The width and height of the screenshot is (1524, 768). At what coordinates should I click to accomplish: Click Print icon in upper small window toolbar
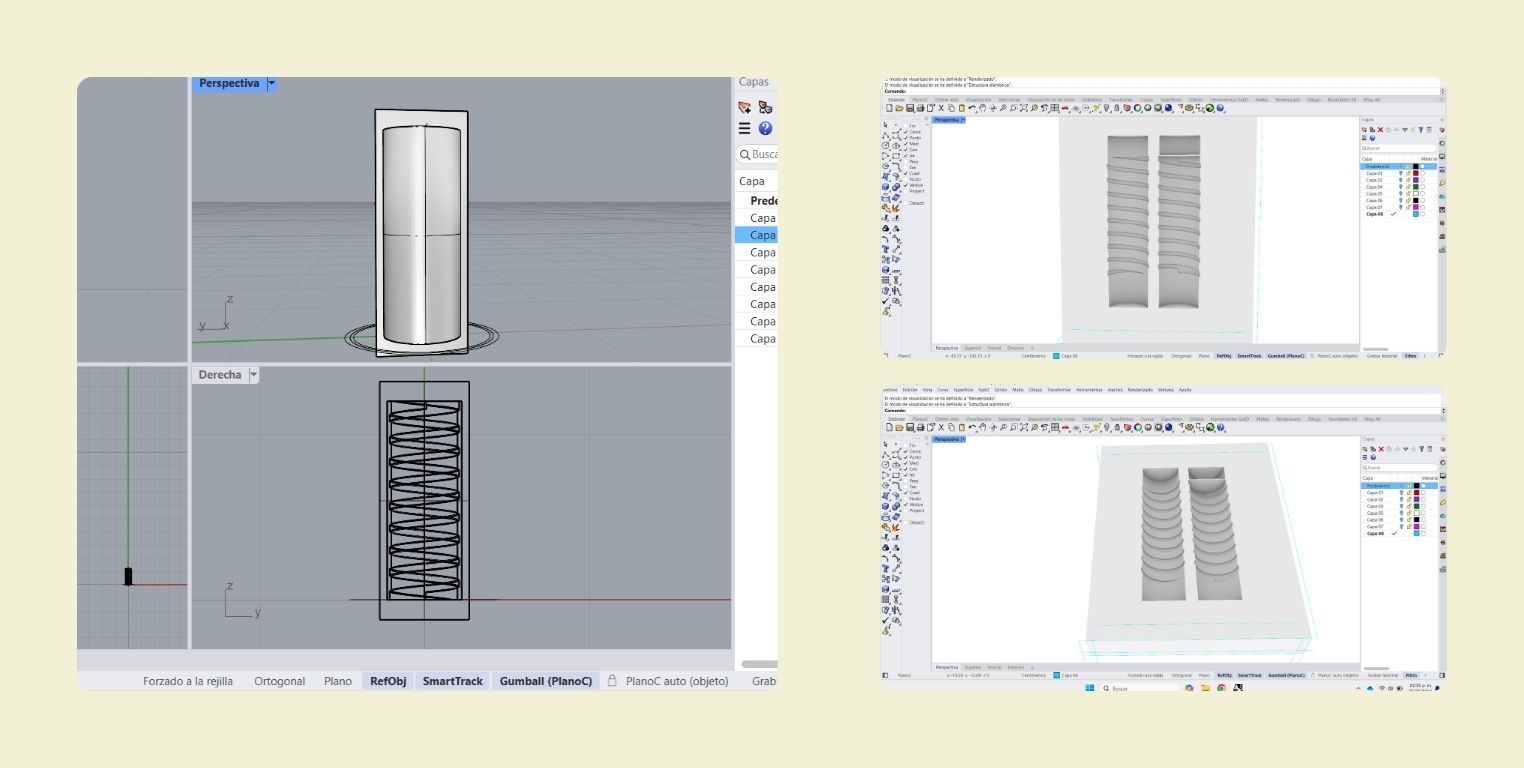(920, 108)
